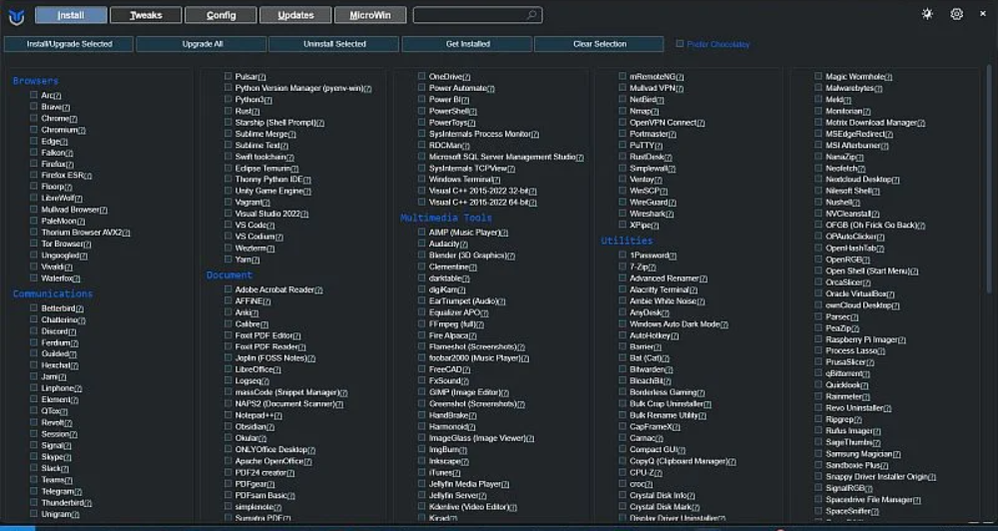This screenshot has height=531, width=998.
Task: Open the [?] help link beside Vivaldi
Action: pos(68,267)
